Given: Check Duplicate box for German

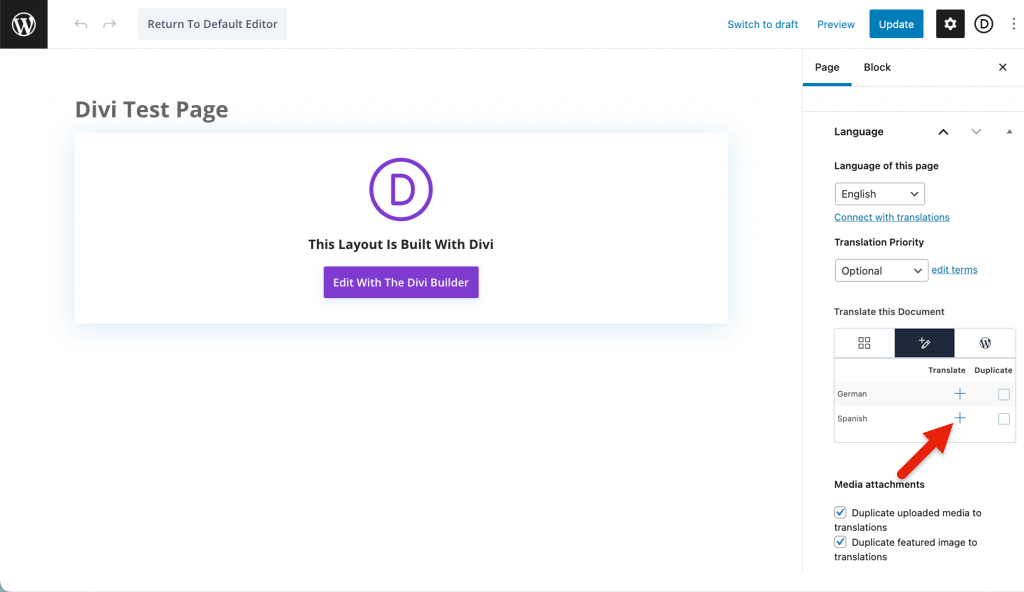Looking at the screenshot, I should (1004, 394).
